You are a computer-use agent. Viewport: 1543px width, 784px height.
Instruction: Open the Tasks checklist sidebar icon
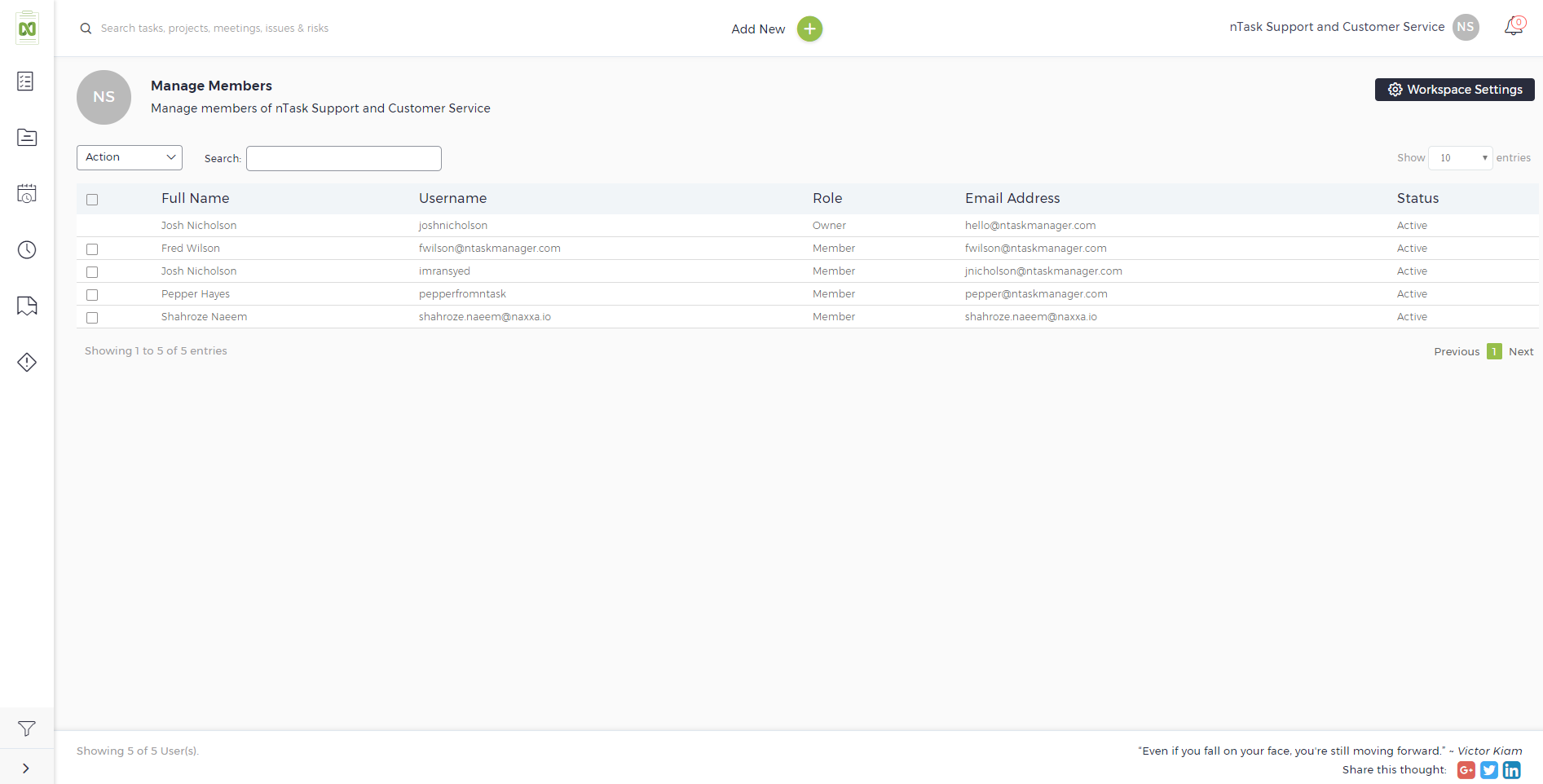coord(26,81)
